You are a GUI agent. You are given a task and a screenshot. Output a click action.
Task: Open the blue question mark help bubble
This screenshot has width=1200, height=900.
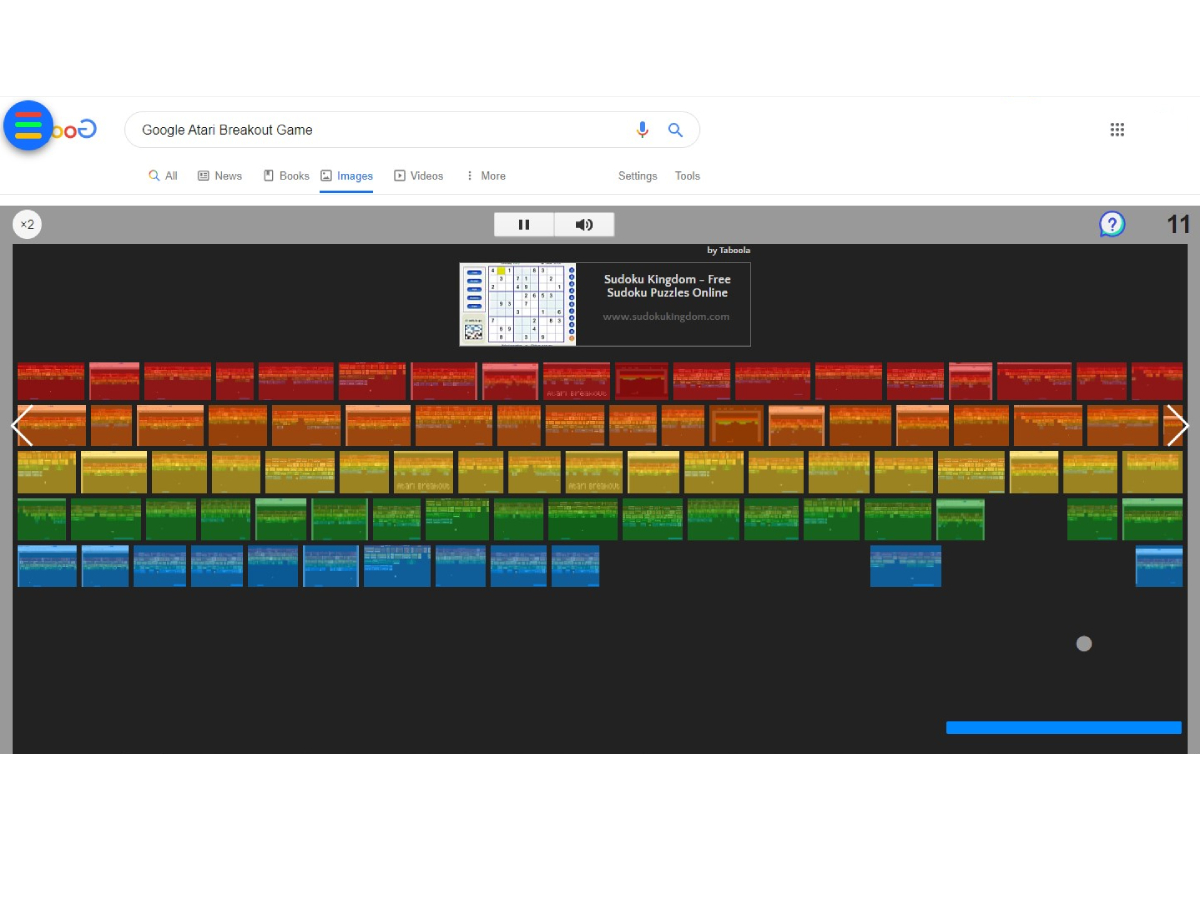tap(1112, 224)
